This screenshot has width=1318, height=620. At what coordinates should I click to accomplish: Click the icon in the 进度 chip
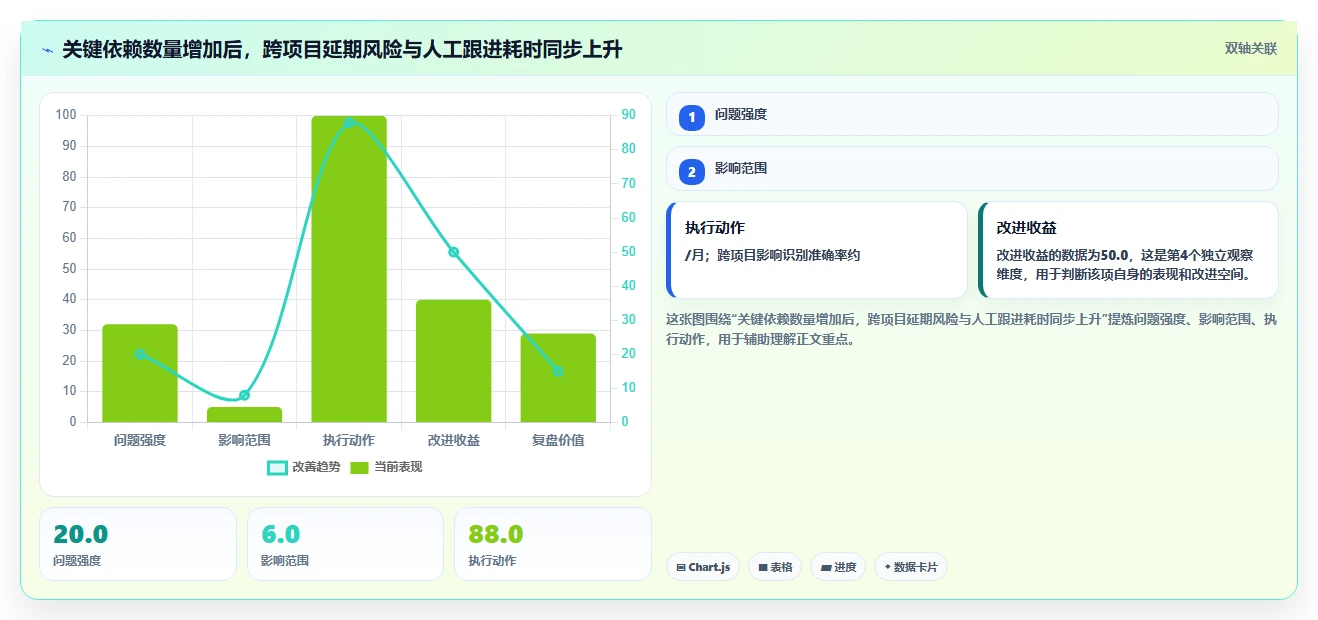tap(826, 567)
